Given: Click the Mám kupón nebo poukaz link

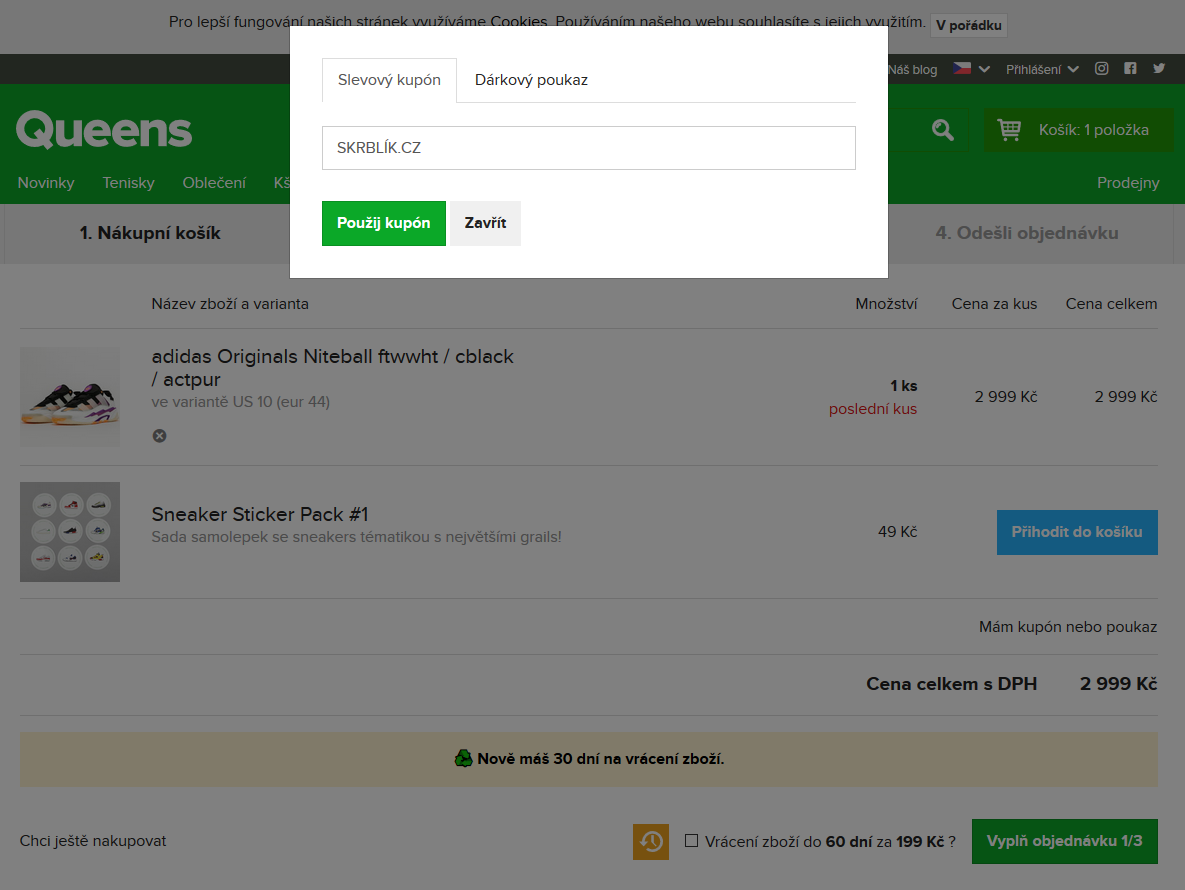Looking at the screenshot, I should point(1068,627).
